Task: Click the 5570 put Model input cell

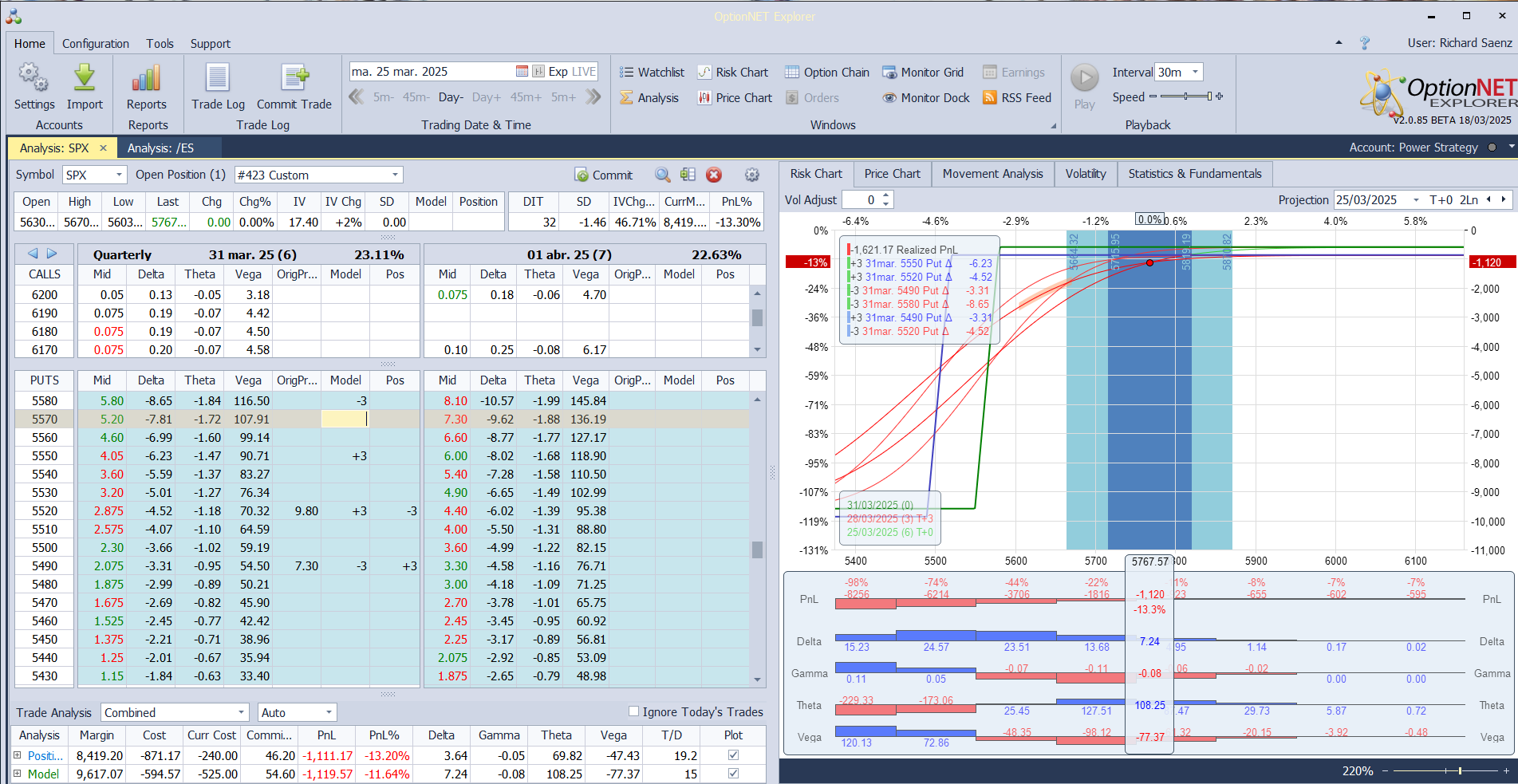Action: [345, 419]
